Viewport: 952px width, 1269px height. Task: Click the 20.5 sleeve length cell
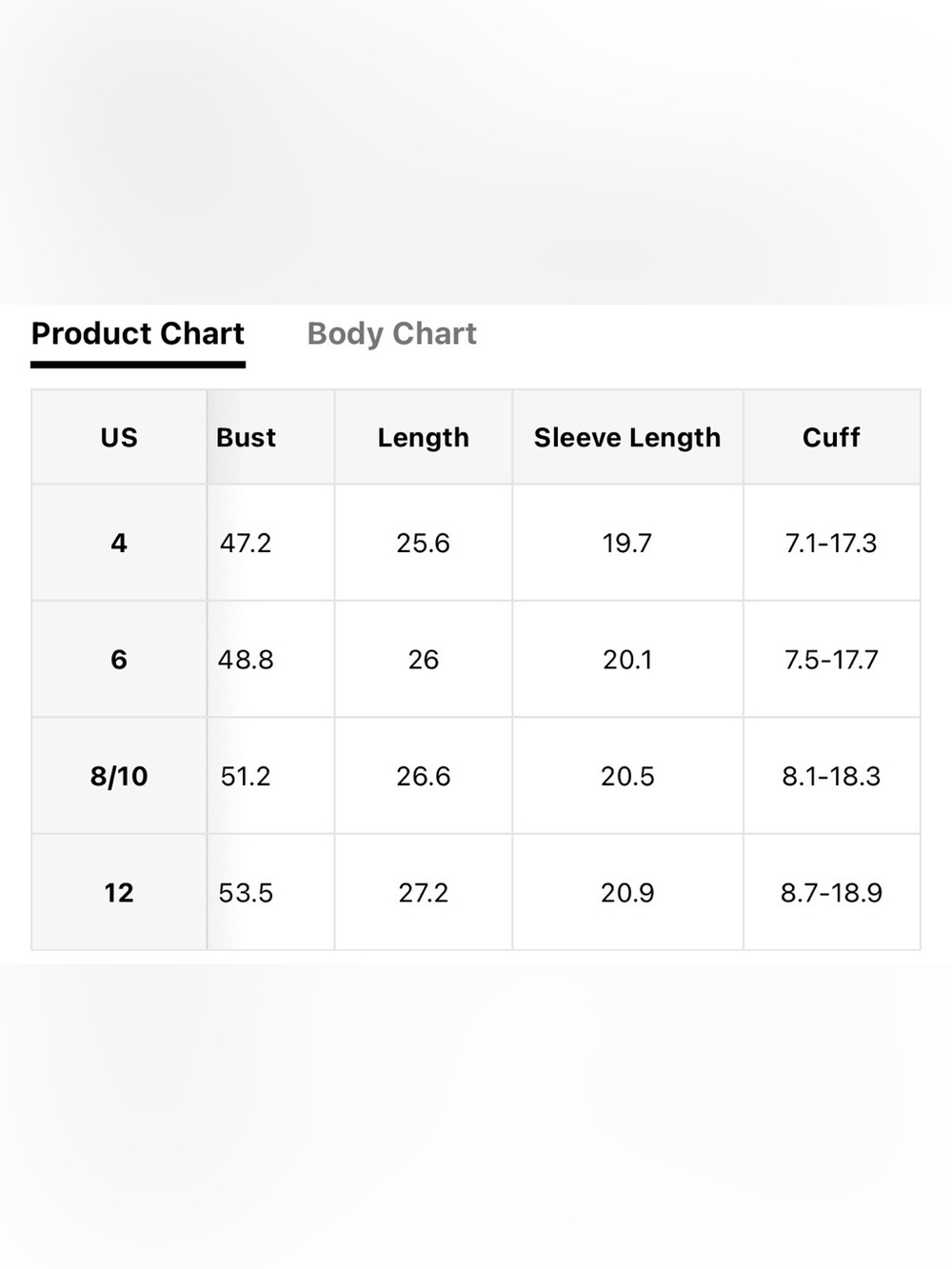(x=627, y=776)
